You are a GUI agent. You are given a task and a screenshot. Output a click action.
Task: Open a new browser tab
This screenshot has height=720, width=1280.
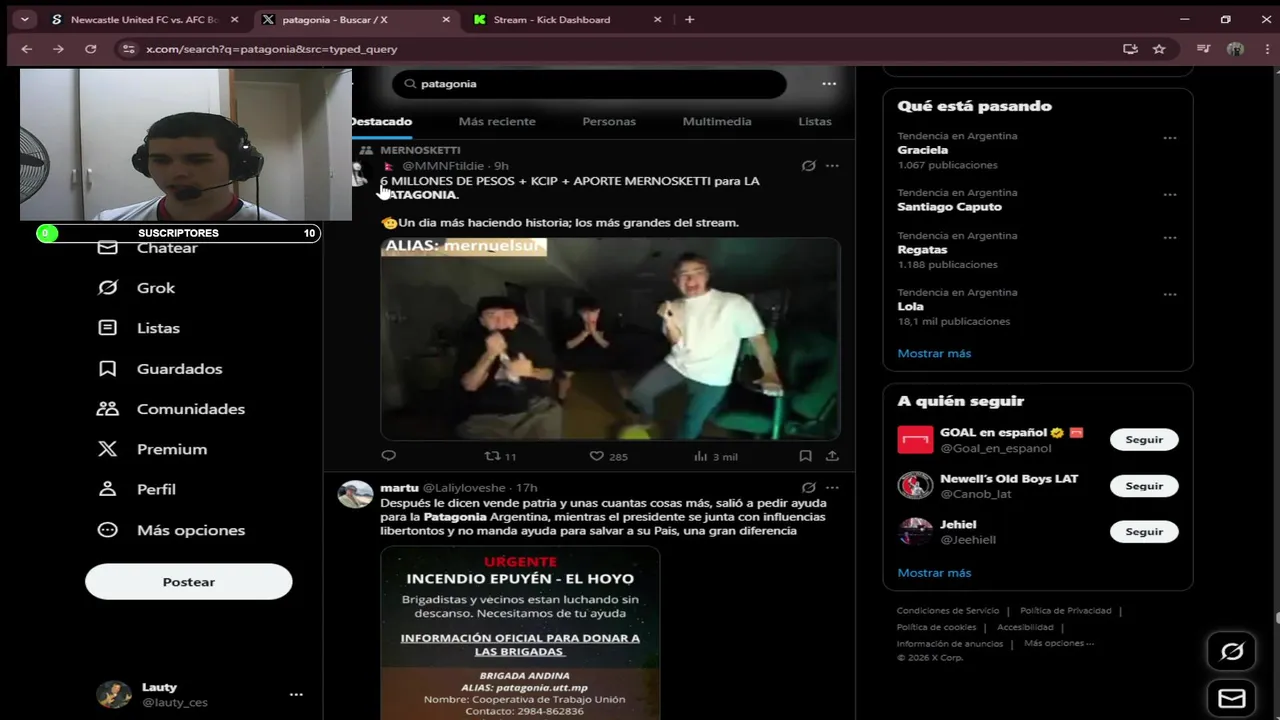689,19
